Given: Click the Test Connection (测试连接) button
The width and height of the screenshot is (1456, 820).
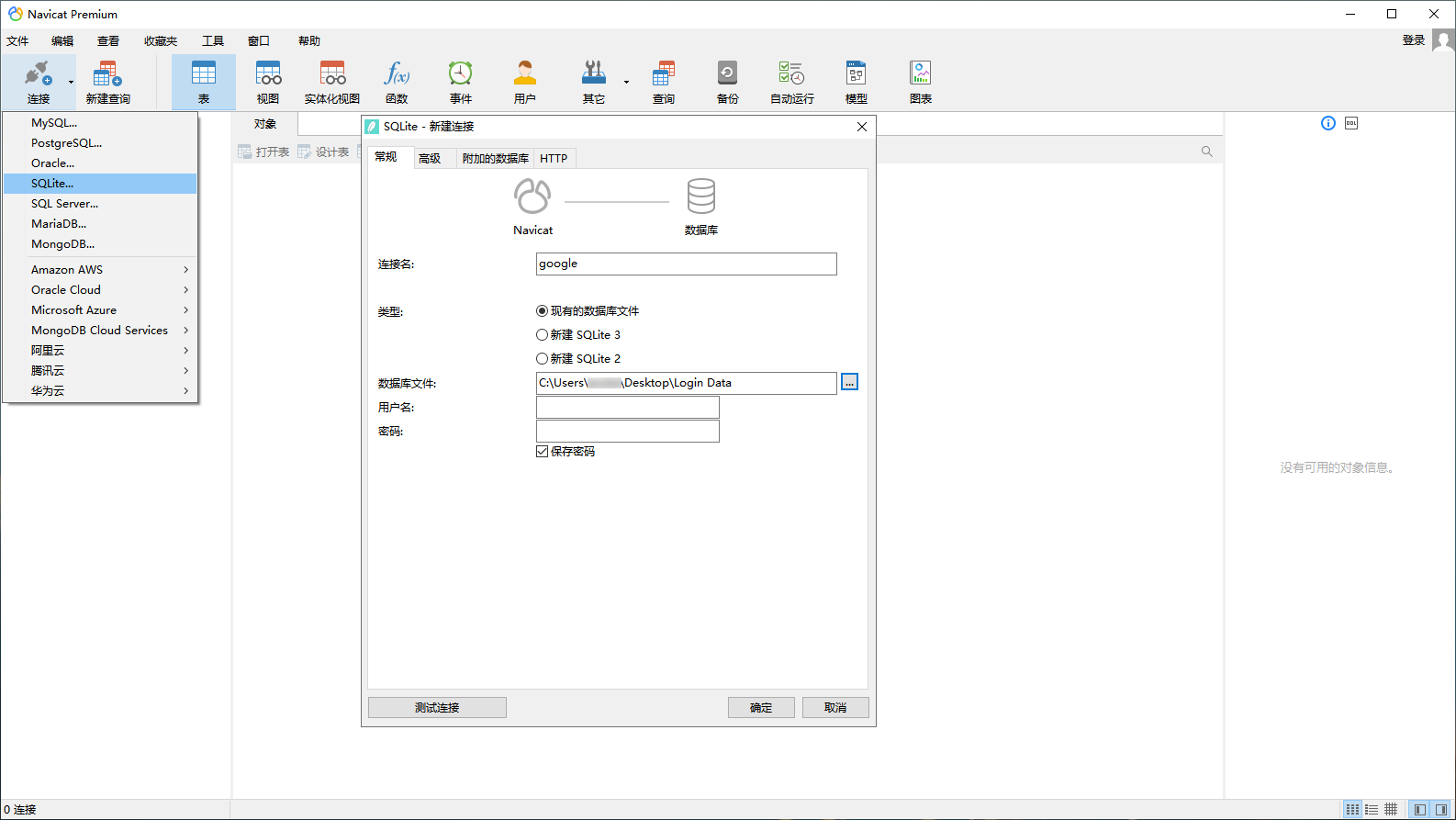Looking at the screenshot, I should [437, 707].
